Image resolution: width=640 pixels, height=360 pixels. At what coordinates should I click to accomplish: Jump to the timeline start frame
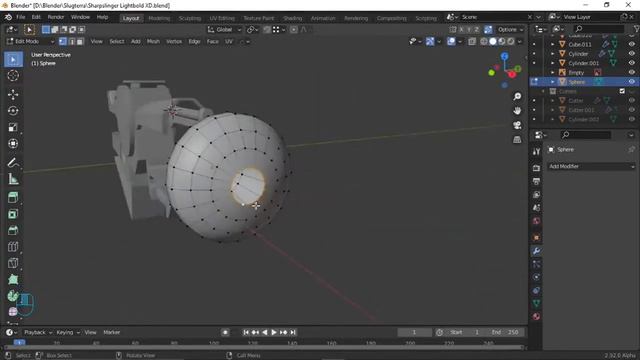(246, 332)
